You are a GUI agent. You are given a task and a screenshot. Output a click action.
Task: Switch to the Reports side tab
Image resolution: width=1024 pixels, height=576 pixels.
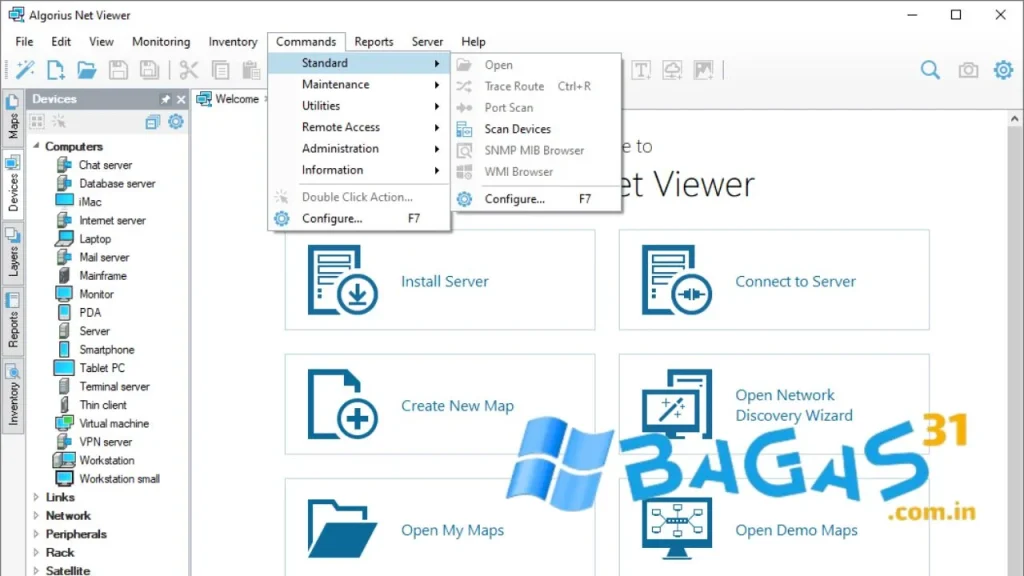point(12,321)
